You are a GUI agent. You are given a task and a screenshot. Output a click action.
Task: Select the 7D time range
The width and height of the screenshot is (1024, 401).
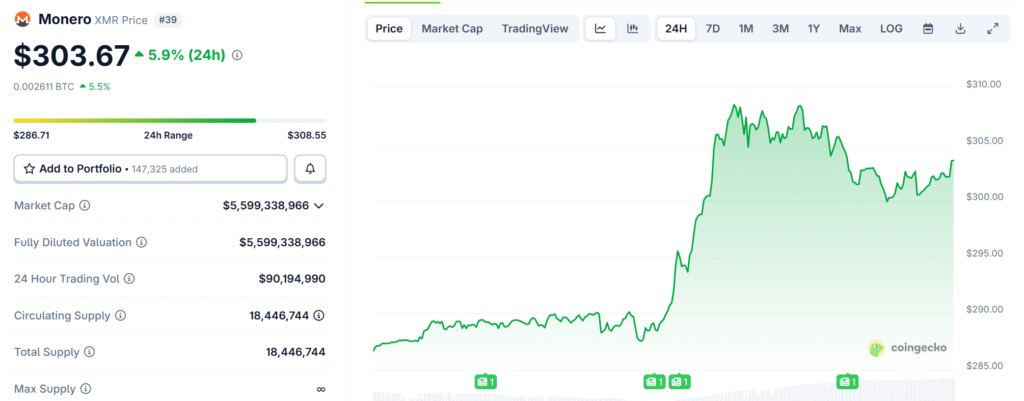(712, 29)
